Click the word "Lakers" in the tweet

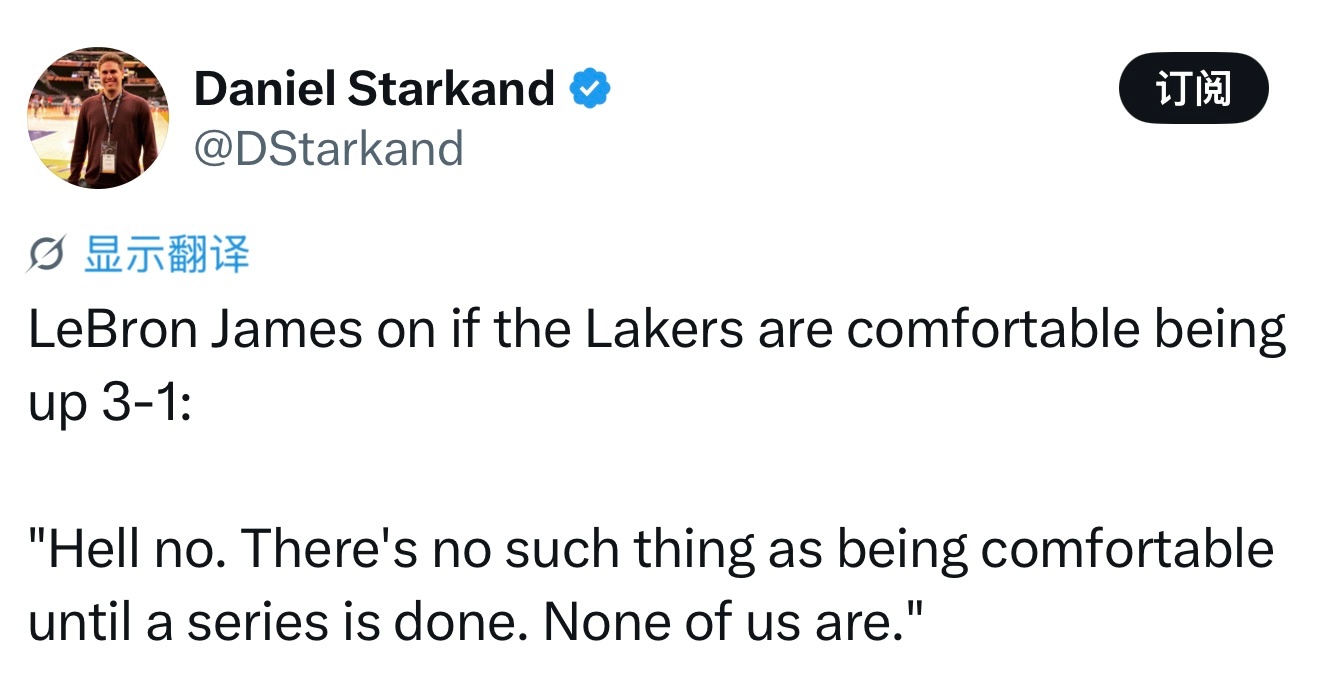click(x=664, y=331)
